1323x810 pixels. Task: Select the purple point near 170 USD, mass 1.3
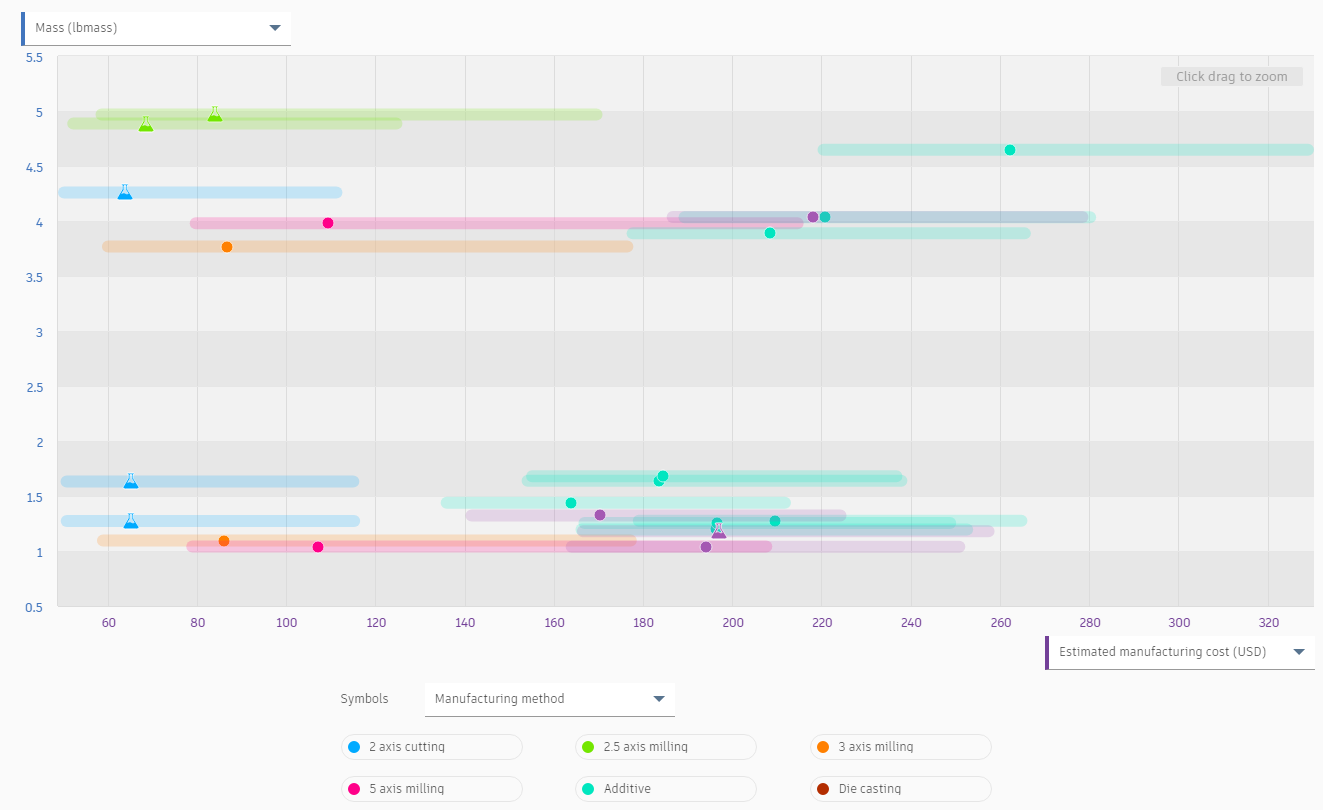(x=600, y=515)
